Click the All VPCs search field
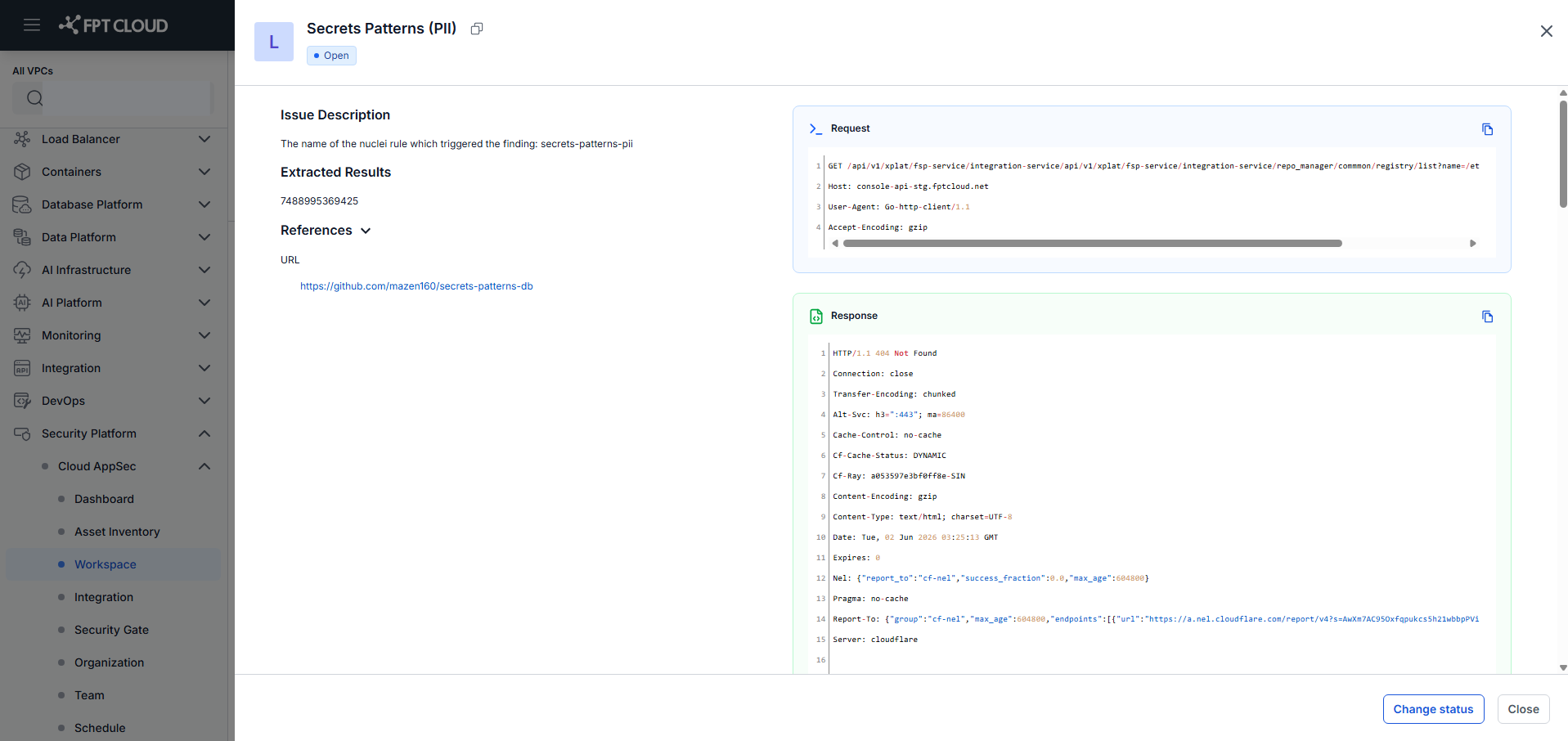 [x=113, y=98]
